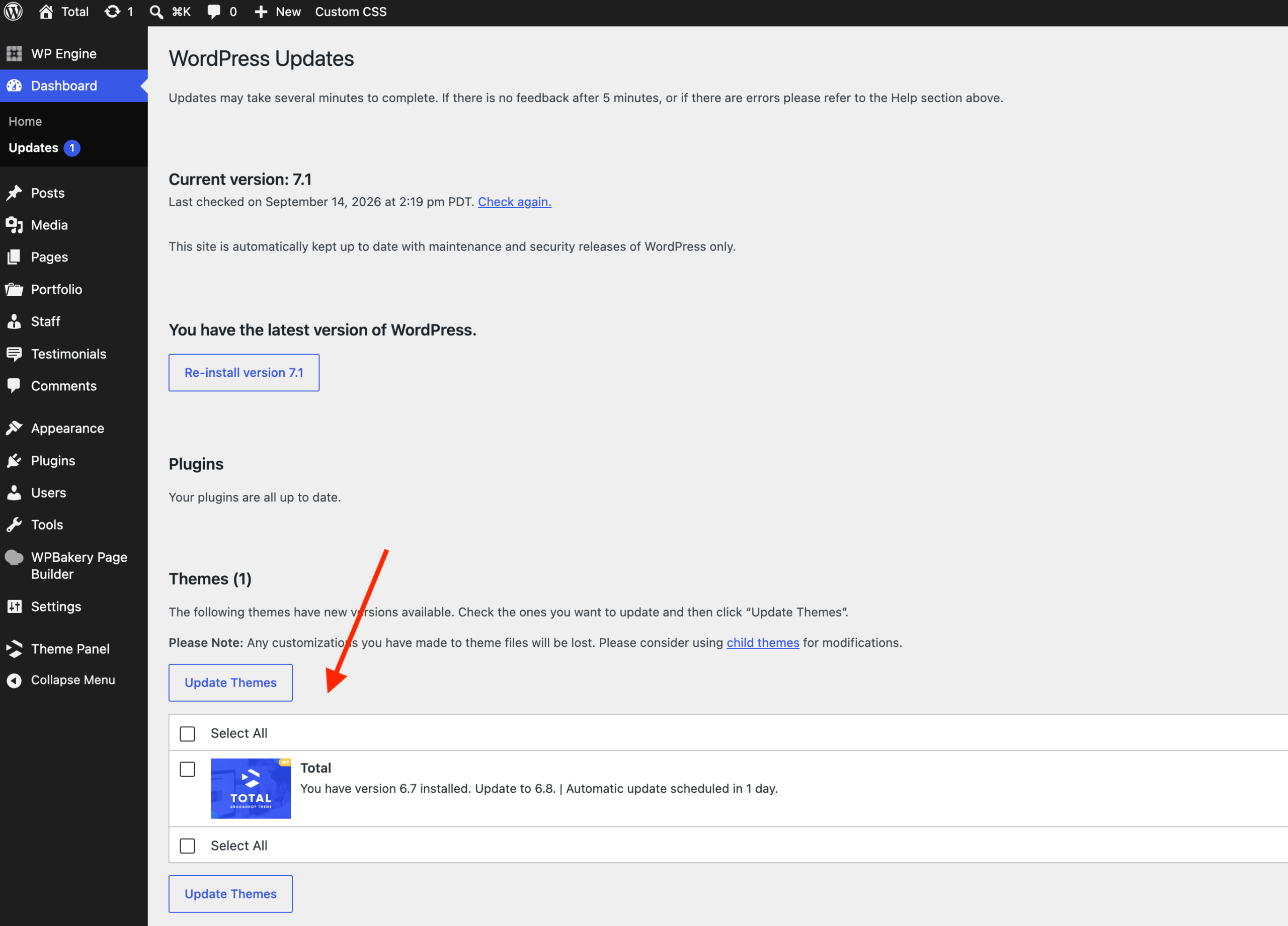Viewport: 1288px width, 926px height.
Task: Open Posts pin icon
Action: (x=14, y=193)
